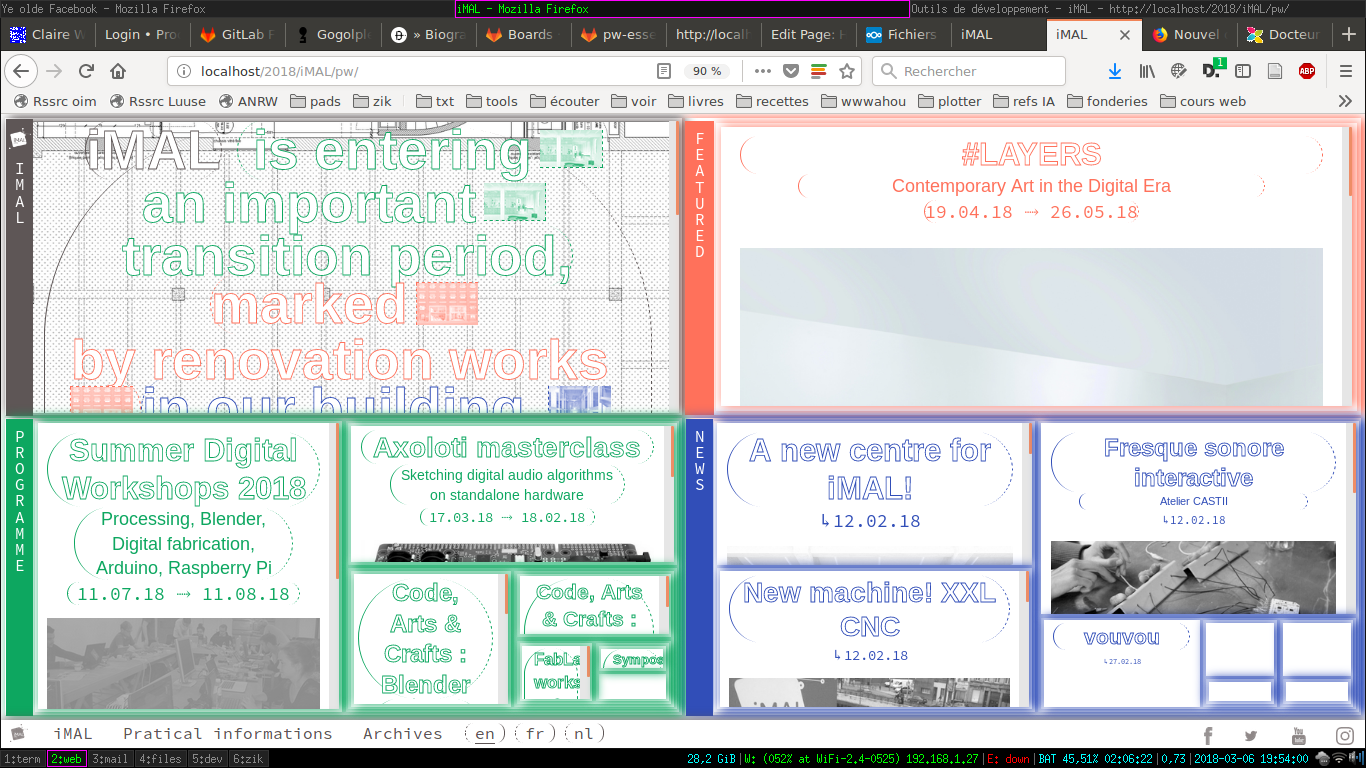Click the Home button in toolbar
The height and width of the screenshot is (768, 1366).
pos(118,71)
